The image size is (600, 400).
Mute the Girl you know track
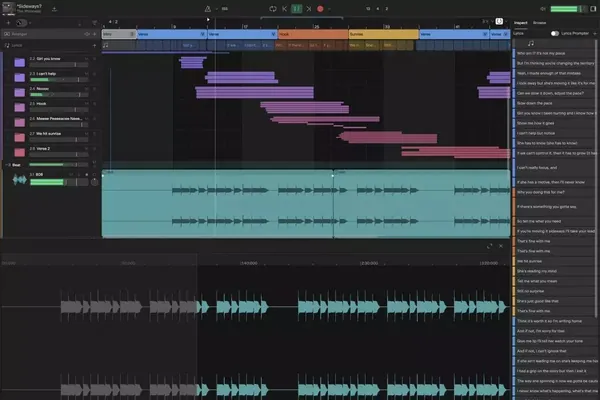tap(86, 59)
